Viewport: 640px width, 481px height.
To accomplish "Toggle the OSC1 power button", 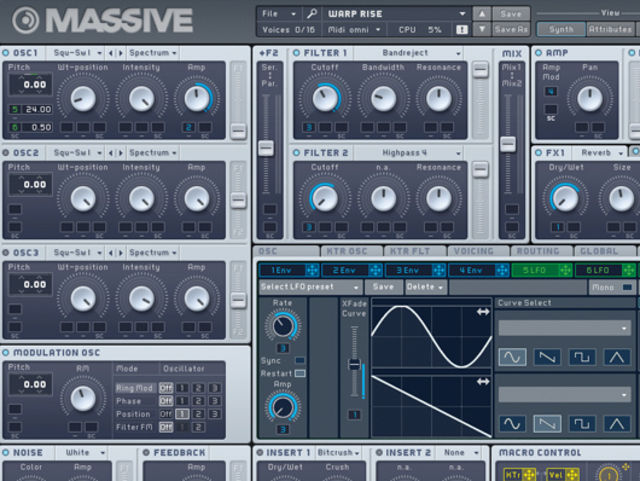I will click(6, 53).
